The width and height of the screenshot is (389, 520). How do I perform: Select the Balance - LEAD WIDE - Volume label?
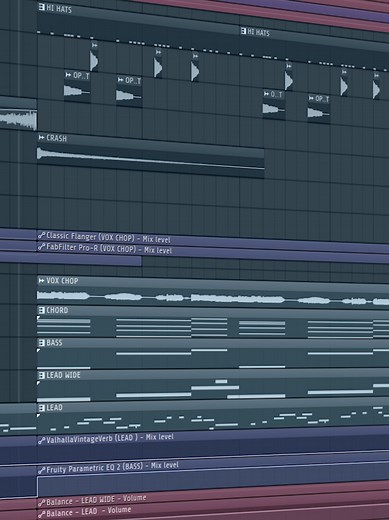pyautogui.click(x=96, y=500)
